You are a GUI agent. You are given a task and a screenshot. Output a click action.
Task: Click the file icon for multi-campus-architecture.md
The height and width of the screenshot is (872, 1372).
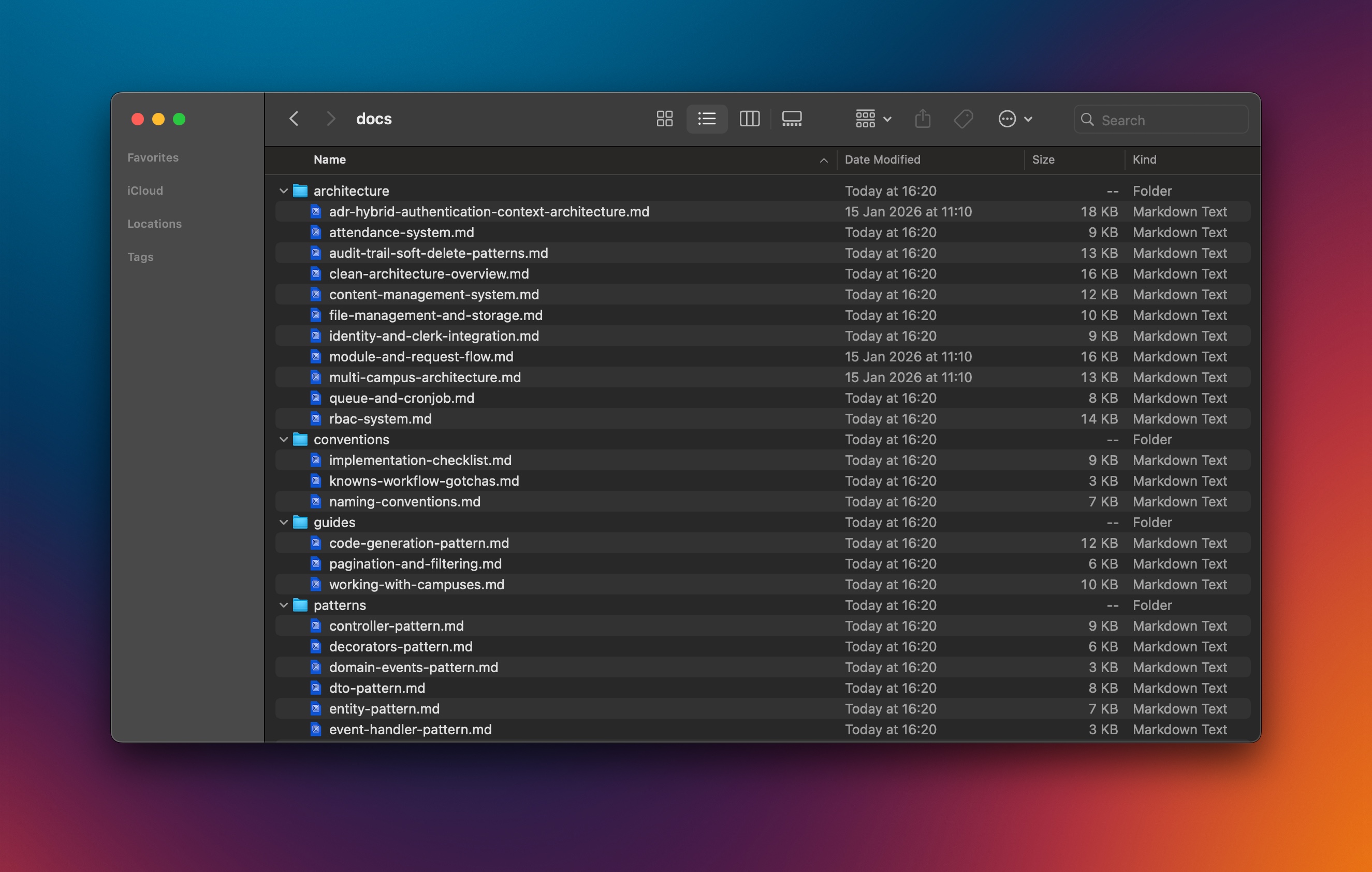pos(316,377)
